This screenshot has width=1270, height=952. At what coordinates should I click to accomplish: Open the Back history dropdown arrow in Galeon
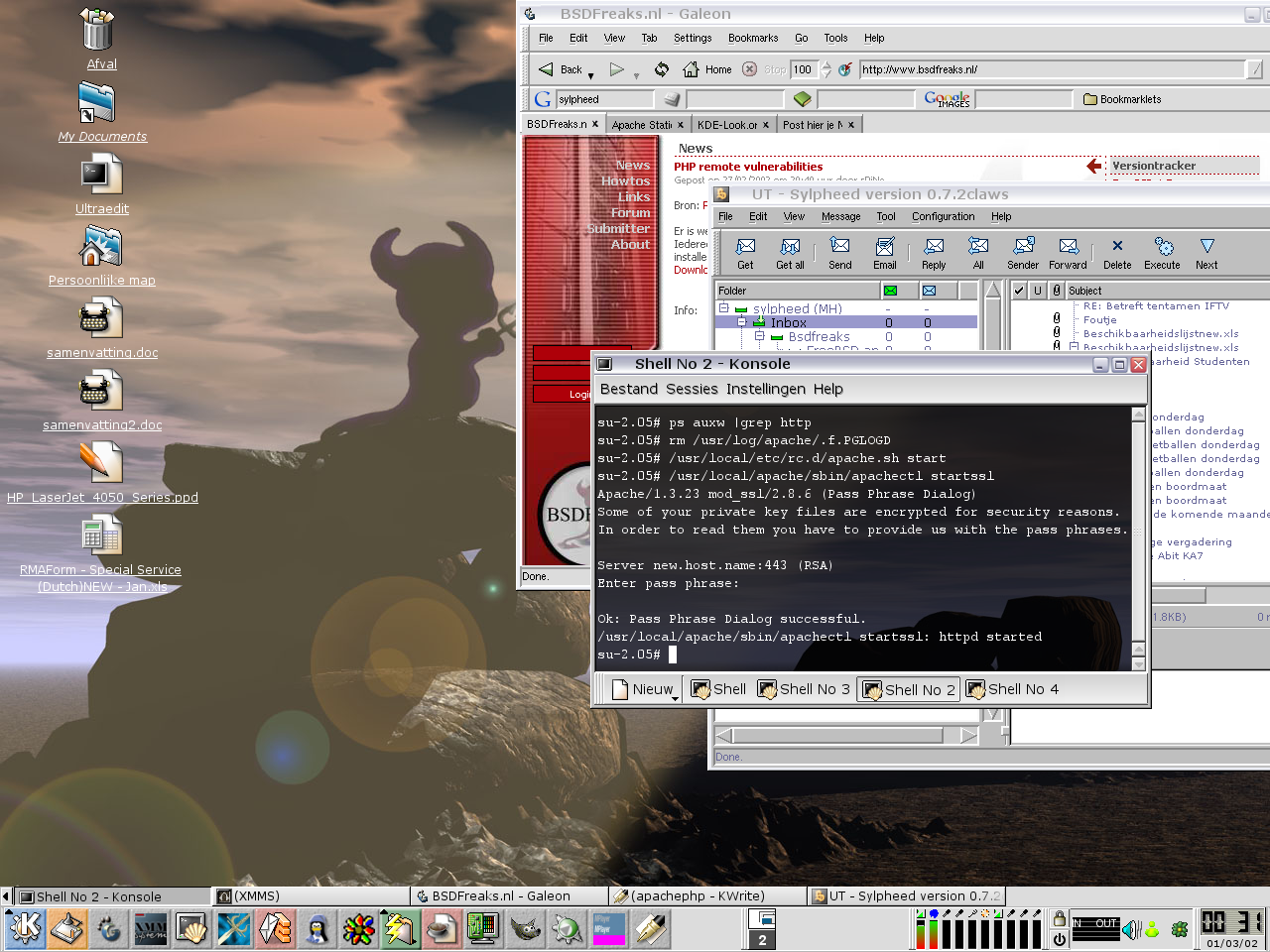[x=590, y=75]
